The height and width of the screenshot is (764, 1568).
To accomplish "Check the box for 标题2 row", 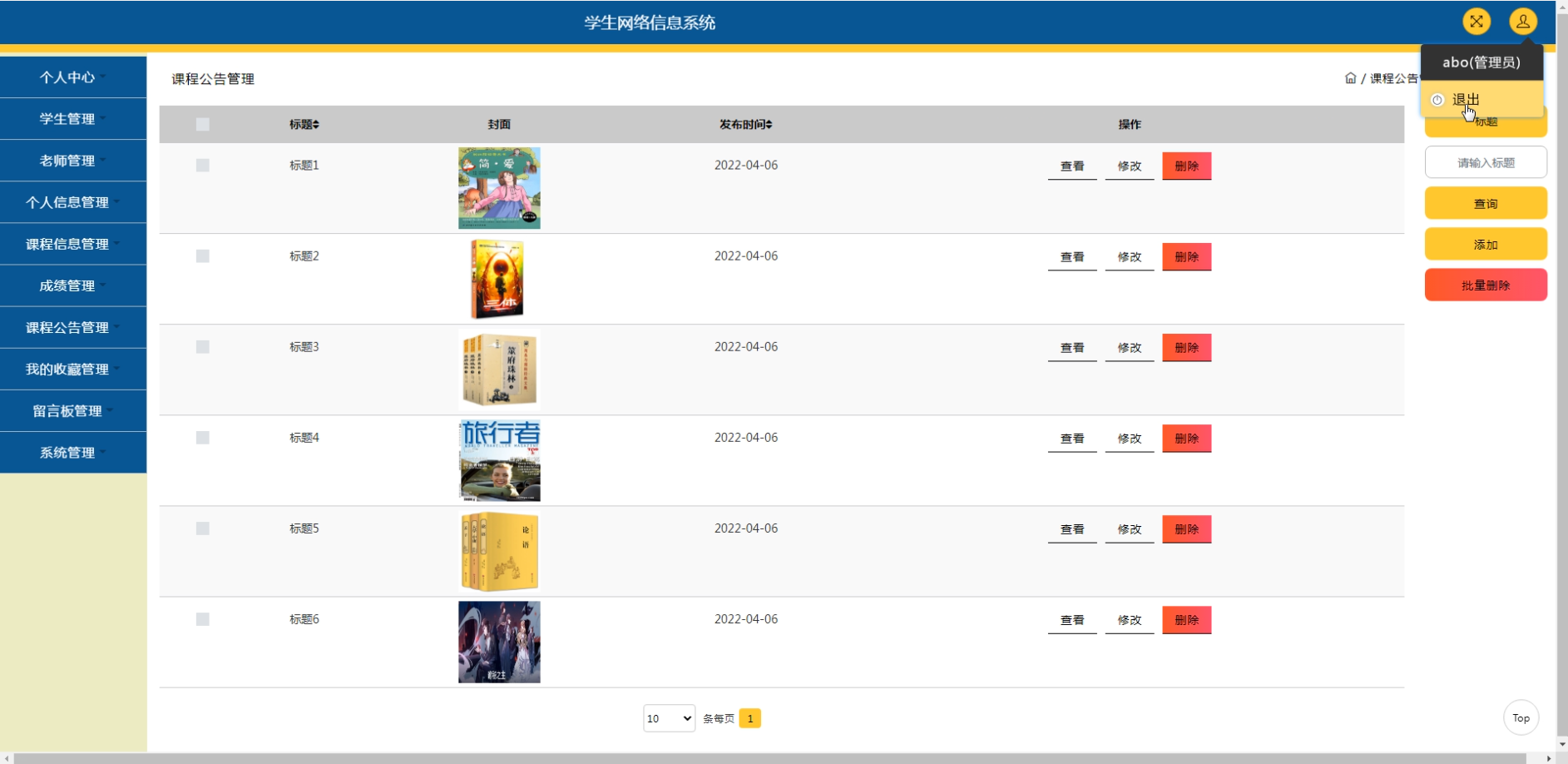I will 202,255.
